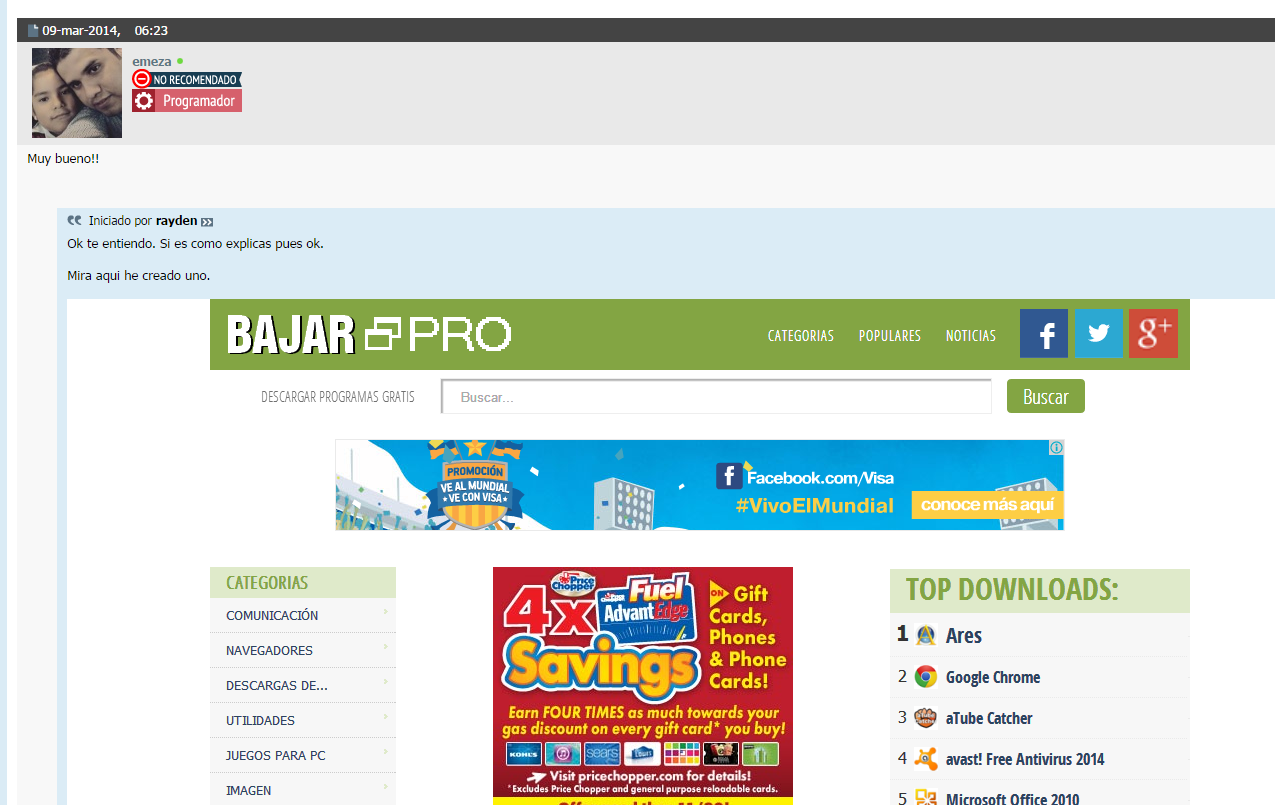Click 'DESCARGAR PROGRAMAS GRATIS' label
The height and width of the screenshot is (805, 1275).
click(338, 397)
